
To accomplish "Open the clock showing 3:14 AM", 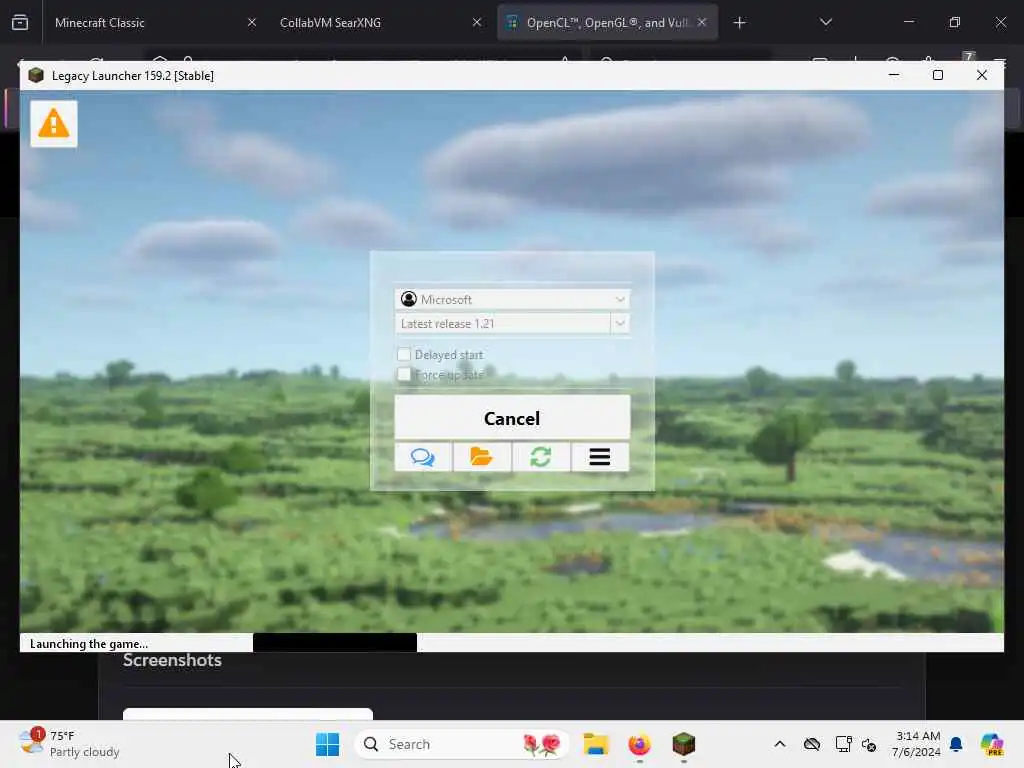I will point(917,744).
